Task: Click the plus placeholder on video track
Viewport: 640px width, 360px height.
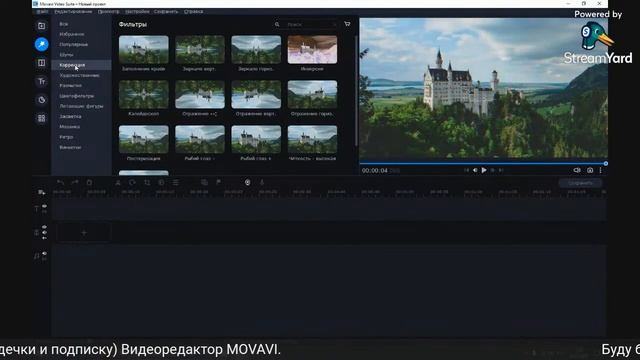Action: click(84, 233)
